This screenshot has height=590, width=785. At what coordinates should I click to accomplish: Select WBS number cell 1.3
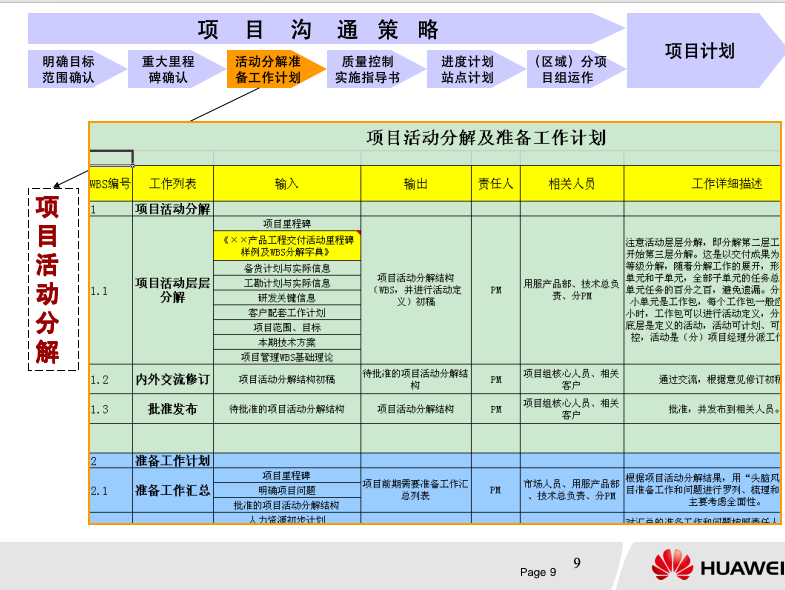111,409
